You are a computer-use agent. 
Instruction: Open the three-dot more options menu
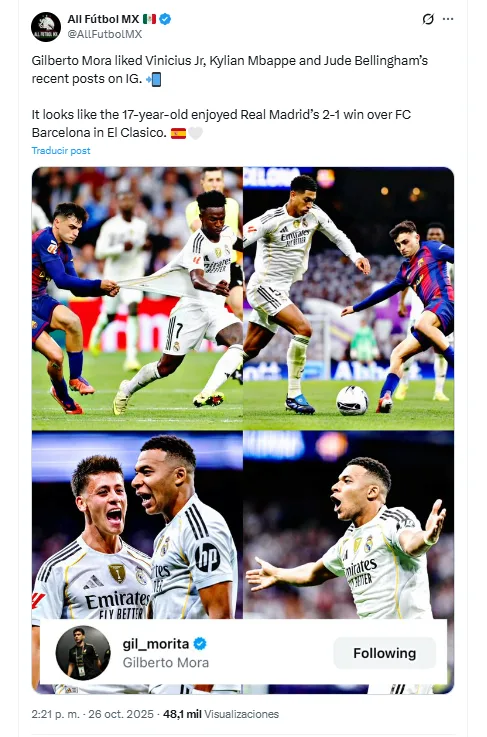click(x=448, y=19)
